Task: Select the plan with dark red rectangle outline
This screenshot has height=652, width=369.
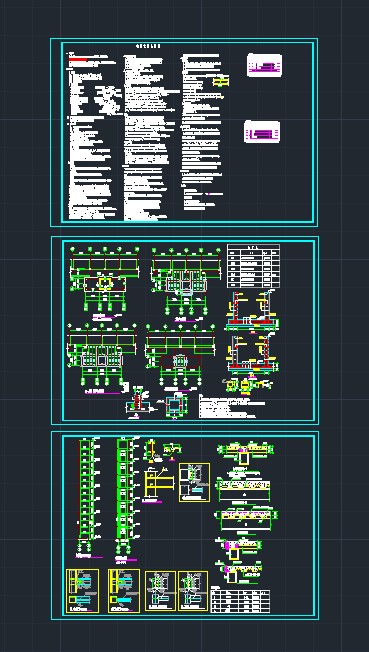Action: pyautogui.click(x=180, y=358)
